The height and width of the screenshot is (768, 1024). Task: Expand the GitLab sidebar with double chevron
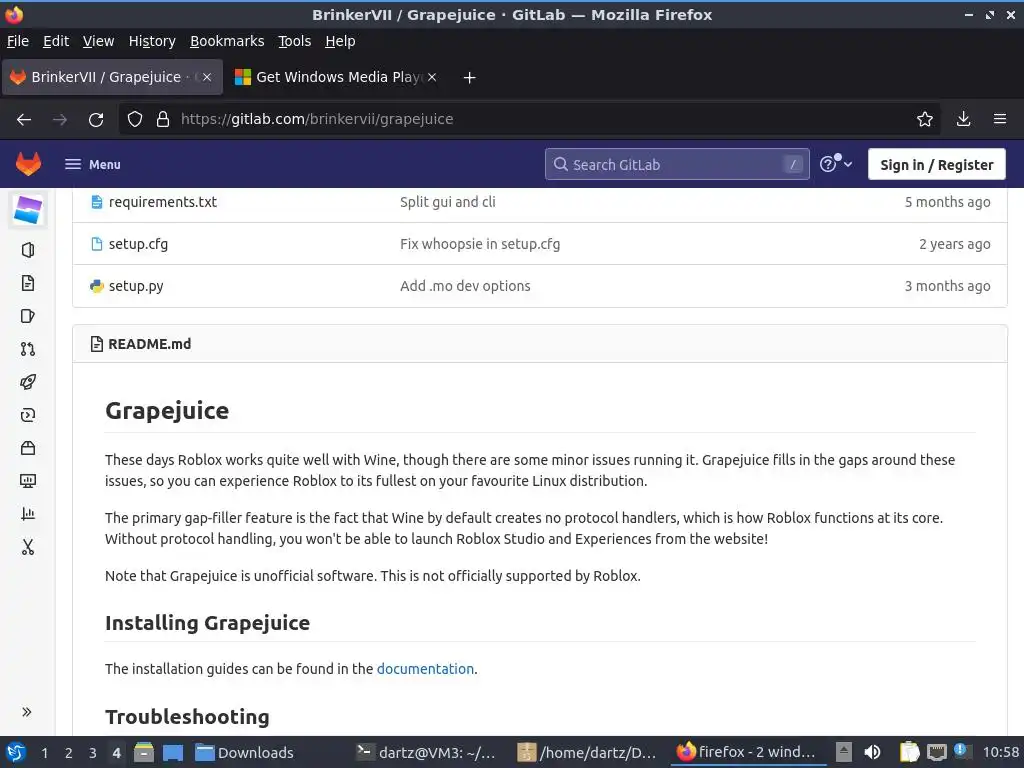(x=27, y=712)
